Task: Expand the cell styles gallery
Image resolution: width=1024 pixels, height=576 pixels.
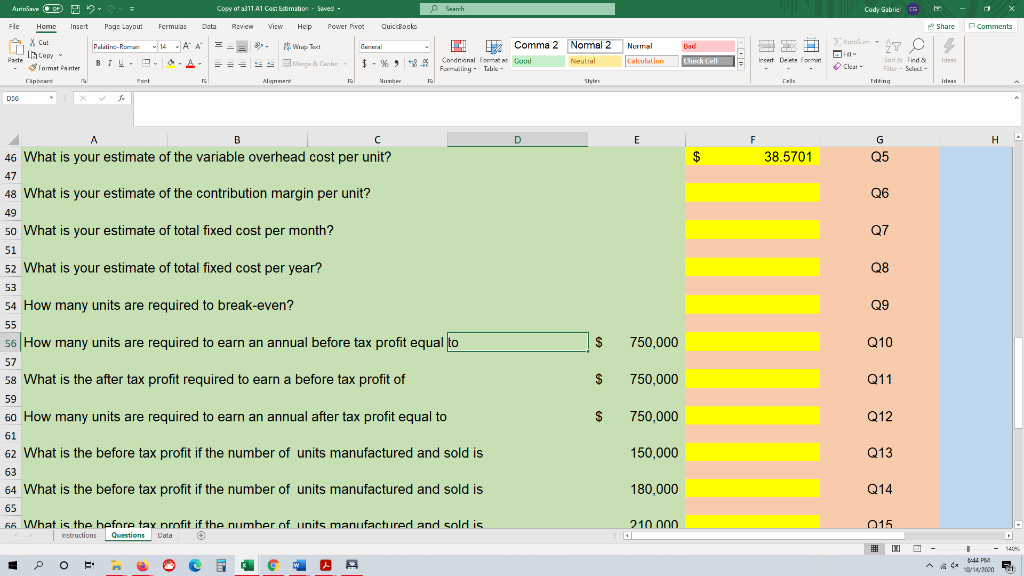Action: (x=741, y=65)
